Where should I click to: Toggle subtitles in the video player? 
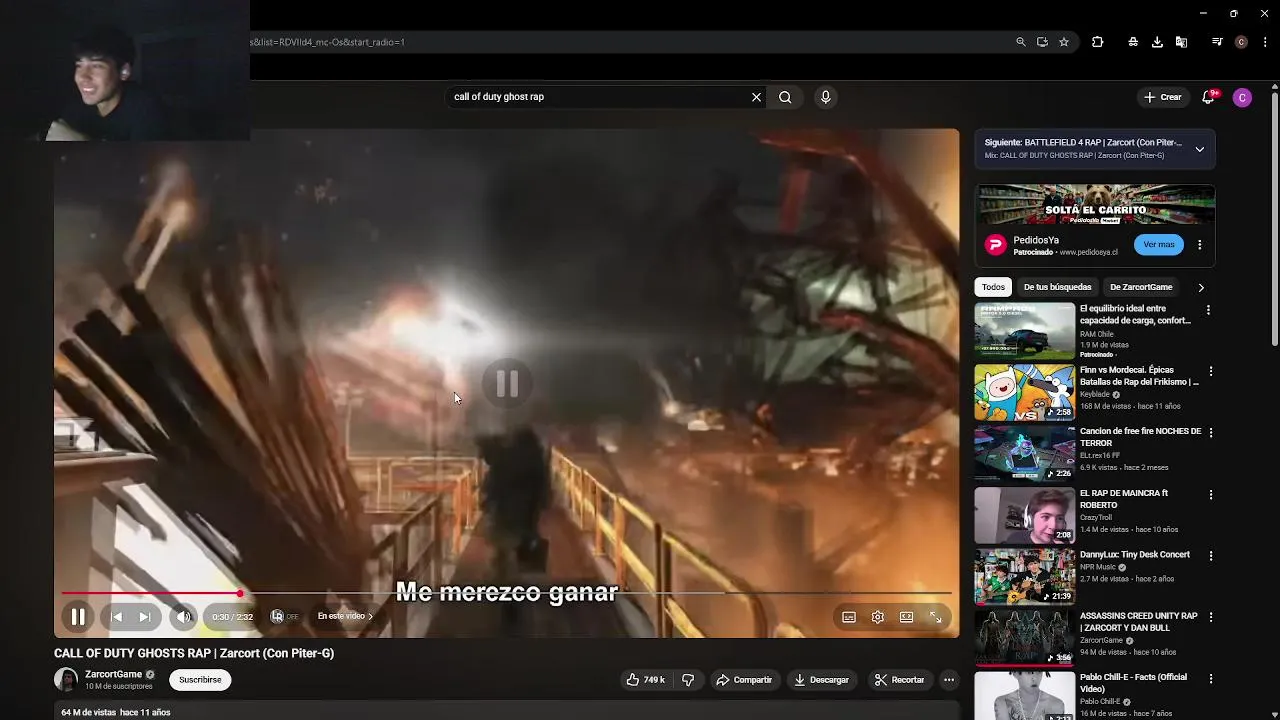849,617
